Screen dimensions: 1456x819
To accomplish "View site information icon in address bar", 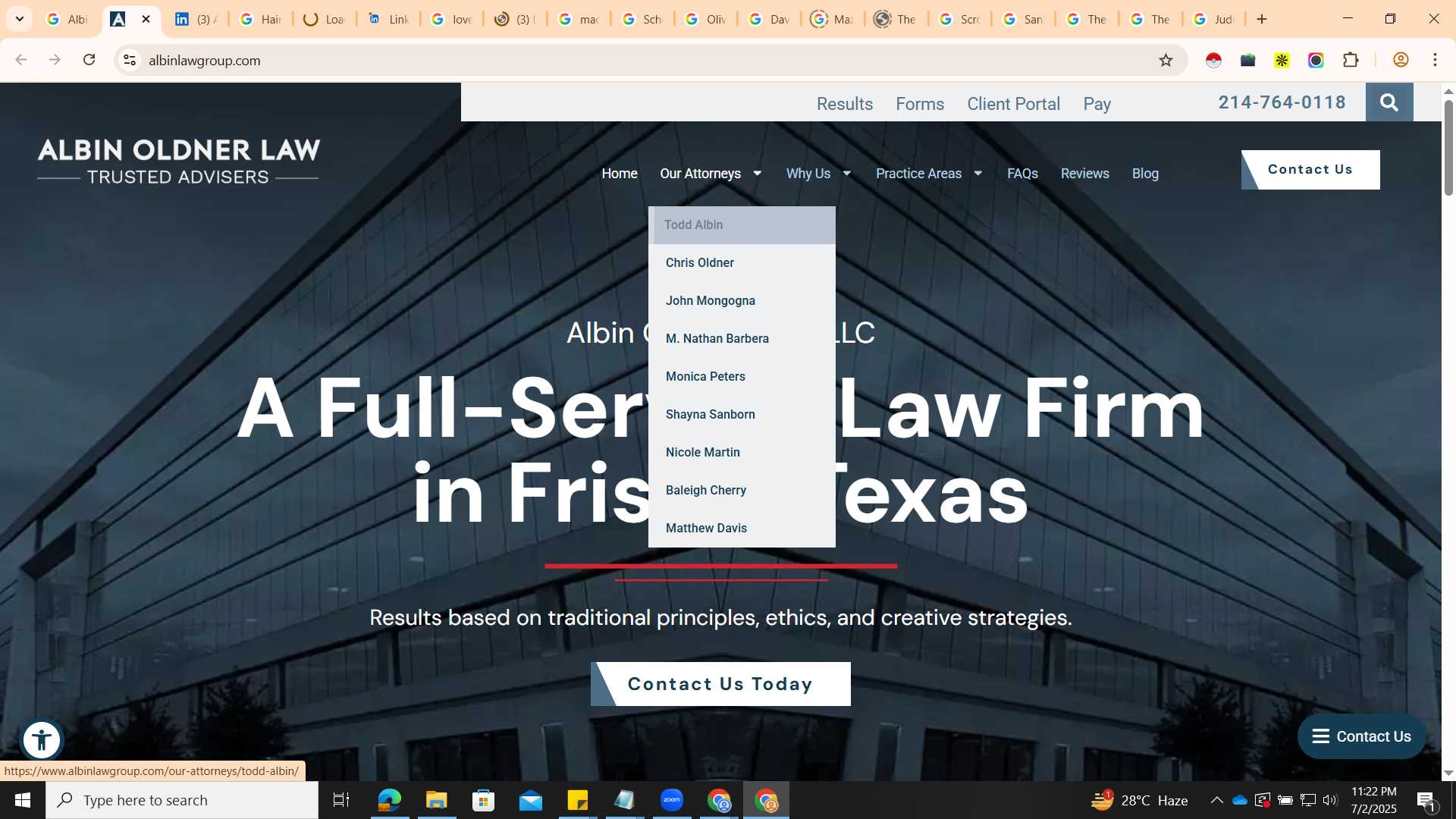I will (130, 60).
